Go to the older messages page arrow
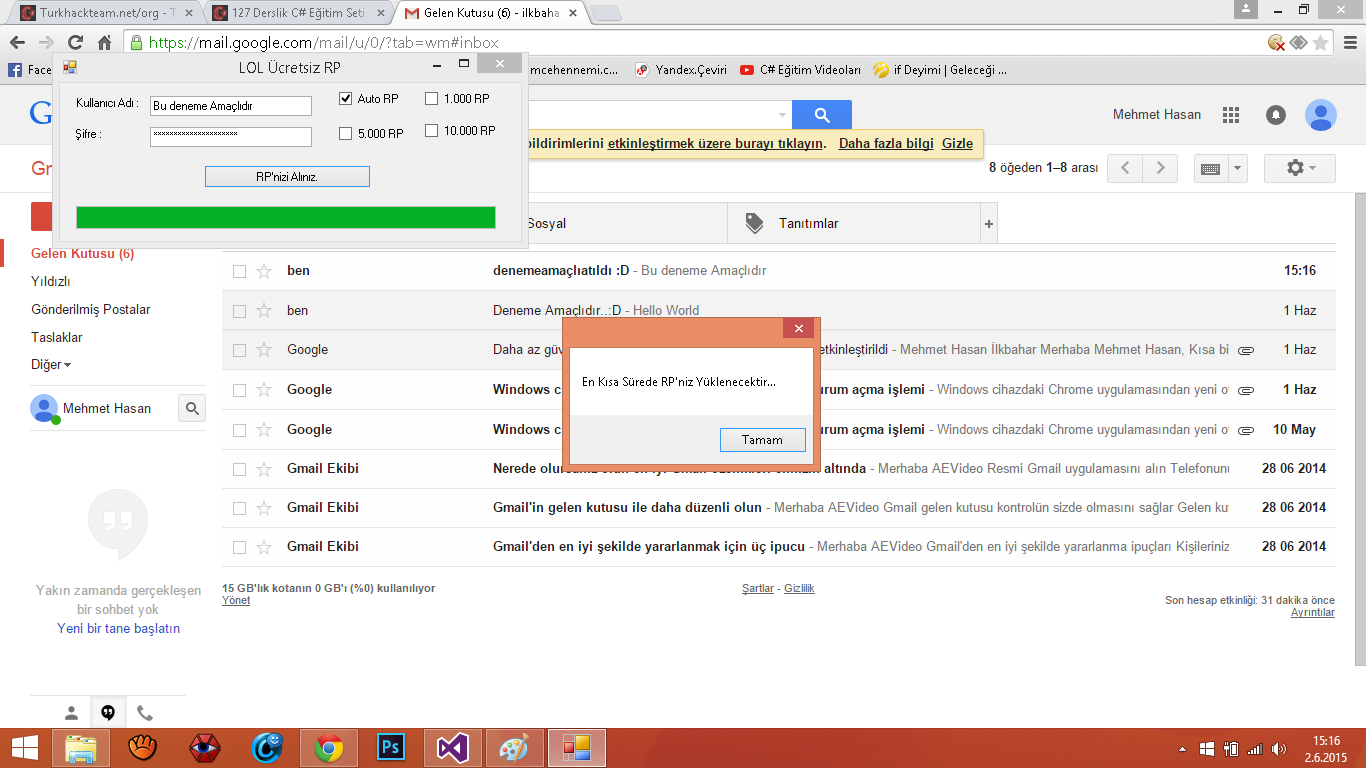The height and width of the screenshot is (768, 1366). pos(1160,168)
